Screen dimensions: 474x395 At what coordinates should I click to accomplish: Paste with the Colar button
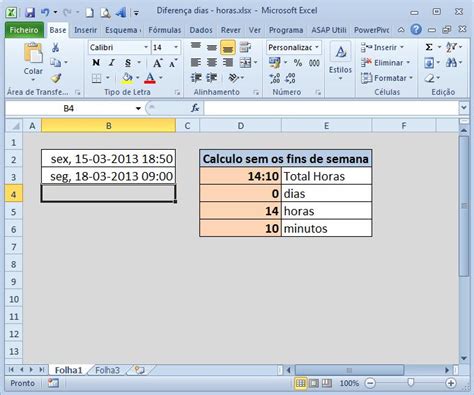[x=33, y=62]
